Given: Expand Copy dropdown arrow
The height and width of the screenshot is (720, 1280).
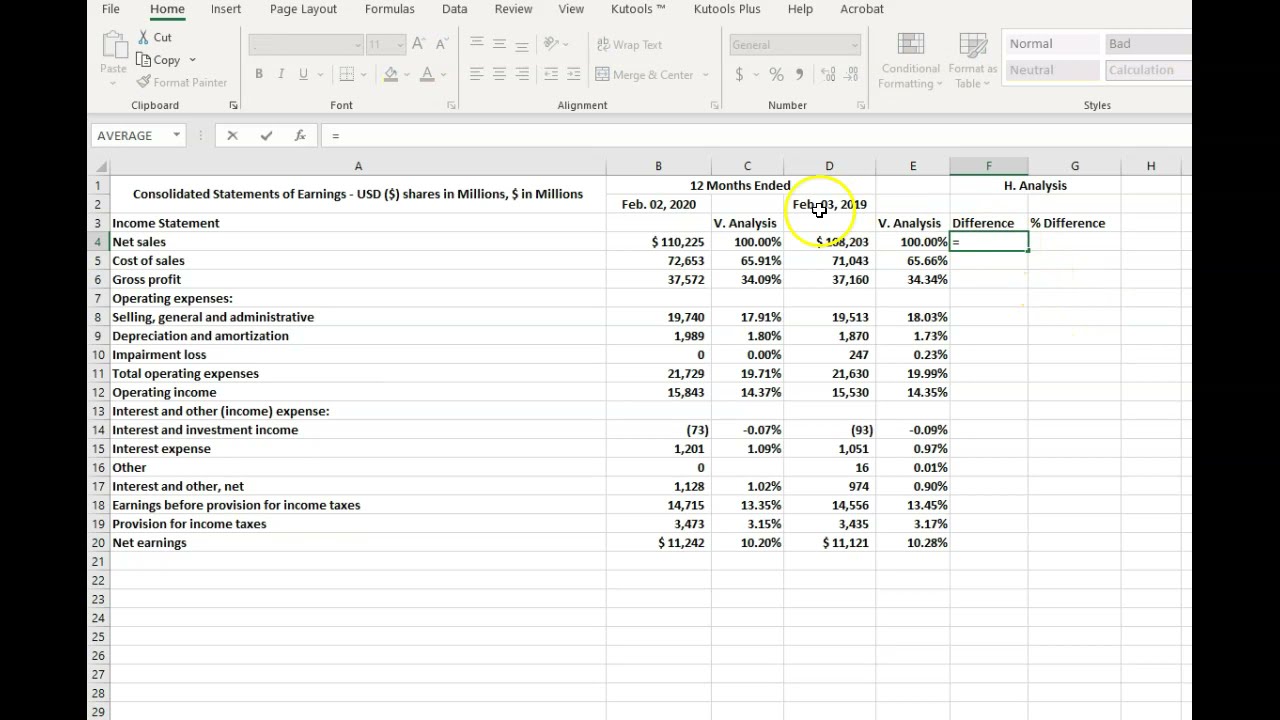Looking at the screenshot, I should [x=192, y=60].
